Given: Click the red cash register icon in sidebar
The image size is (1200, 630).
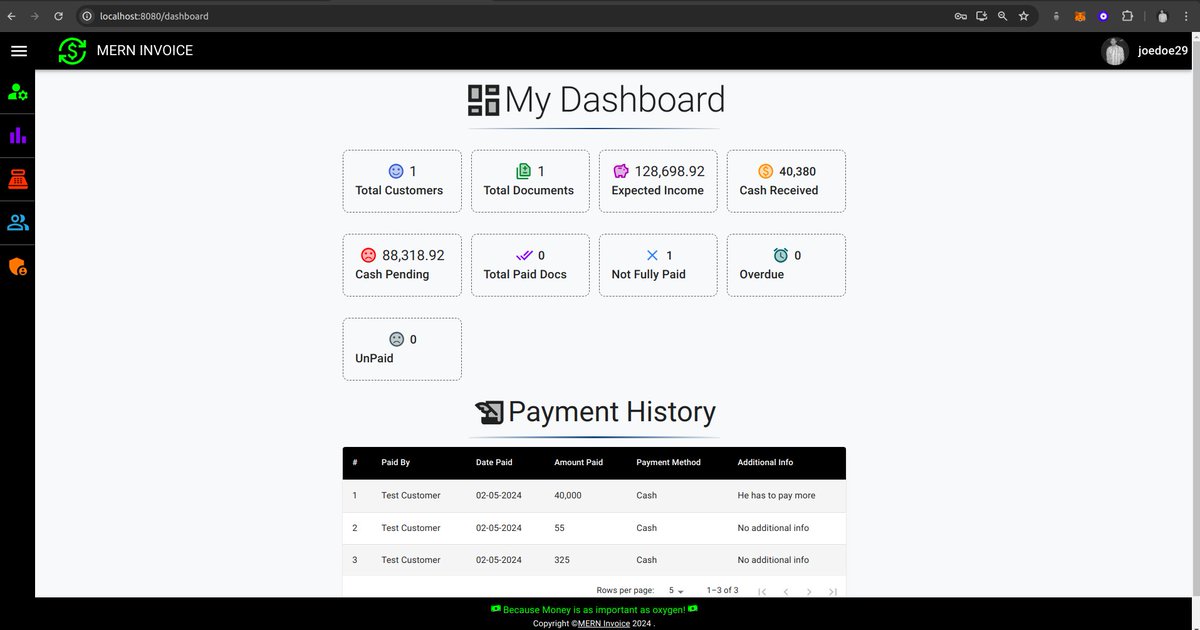Looking at the screenshot, I should [17, 178].
